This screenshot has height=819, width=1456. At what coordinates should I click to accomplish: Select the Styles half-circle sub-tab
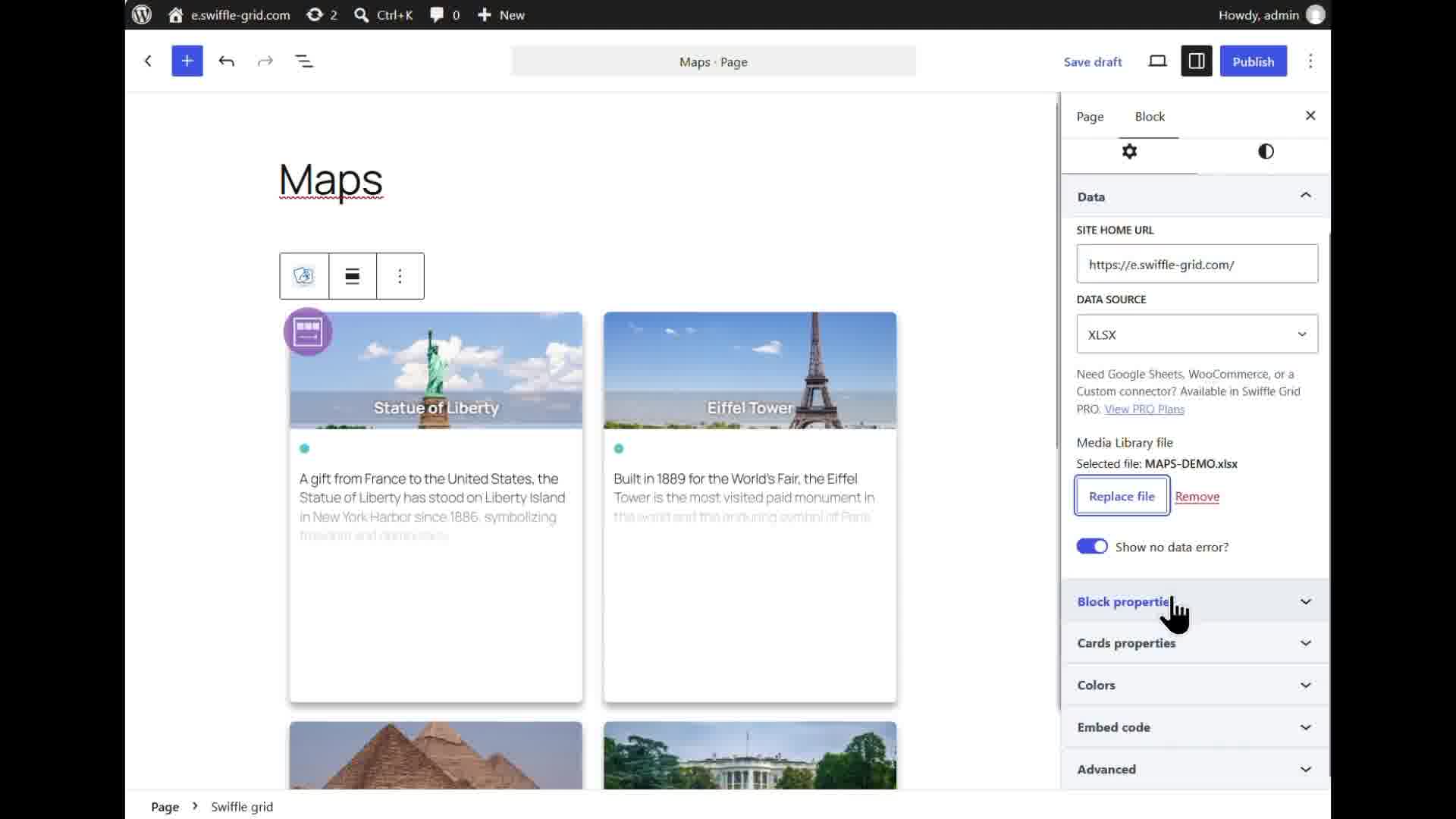click(x=1266, y=152)
